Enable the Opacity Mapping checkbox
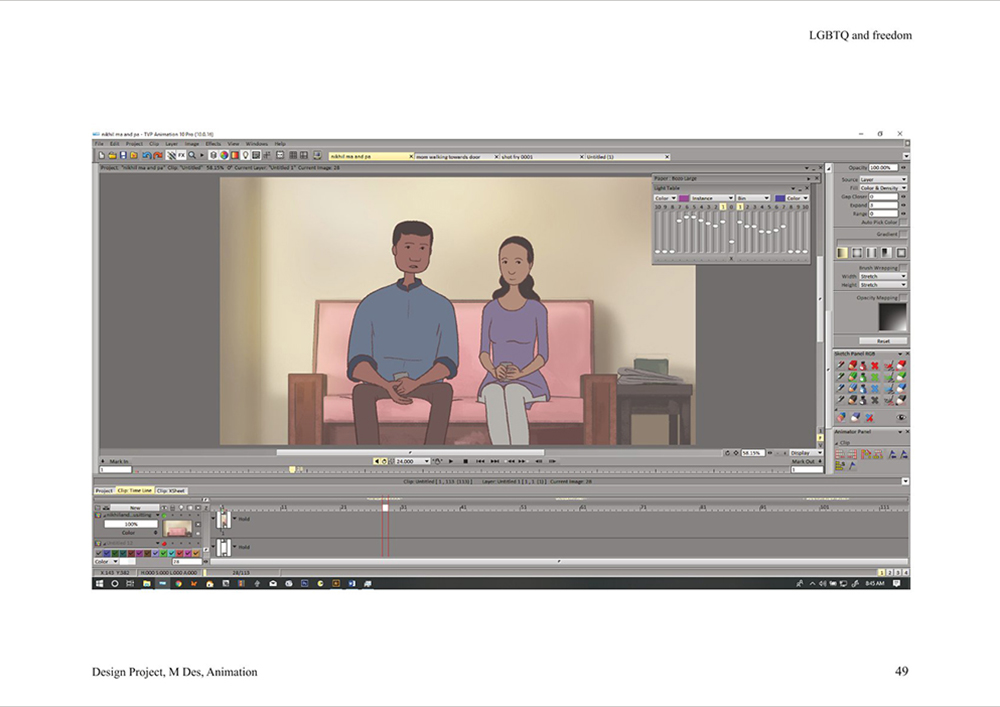Viewport: 1000px width, 707px height. pyautogui.click(x=904, y=298)
